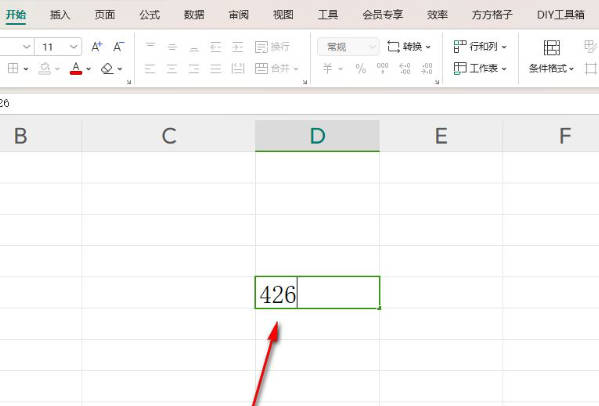Apply red font color with A icon

pos(76,69)
